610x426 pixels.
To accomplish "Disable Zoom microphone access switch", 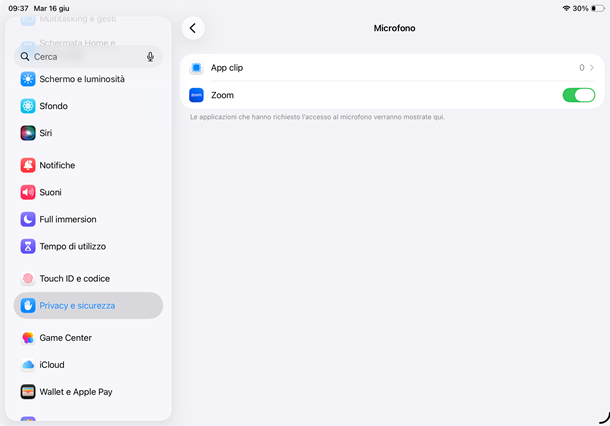I will tap(578, 95).
